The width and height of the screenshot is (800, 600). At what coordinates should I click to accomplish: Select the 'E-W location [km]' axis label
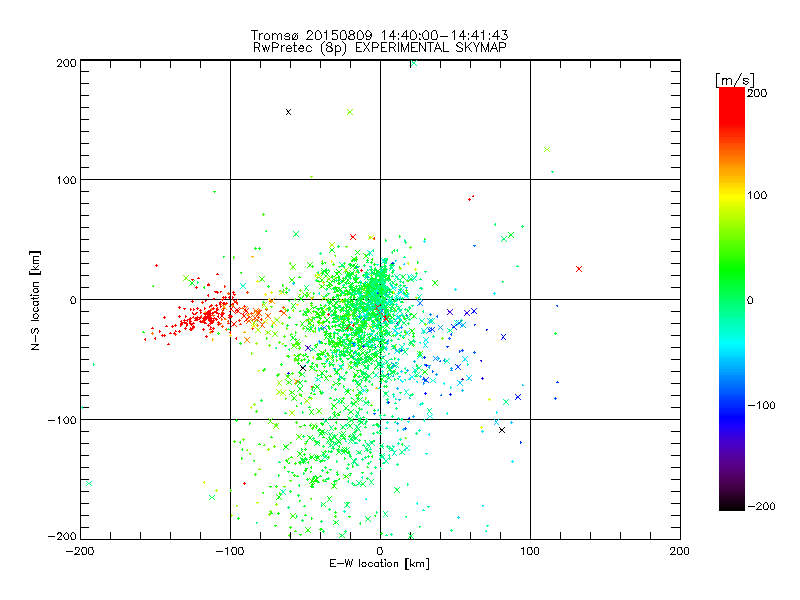tap(379, 564)
